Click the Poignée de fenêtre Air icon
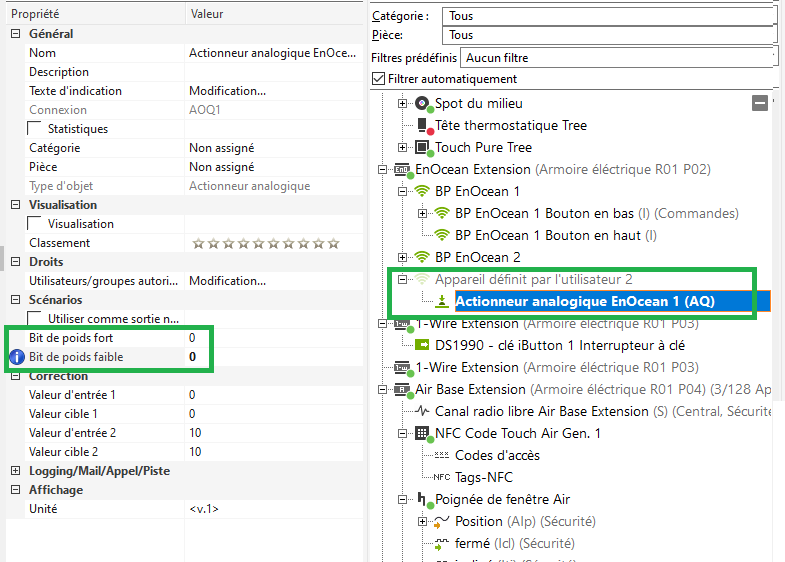 click(x=423, y=500)
